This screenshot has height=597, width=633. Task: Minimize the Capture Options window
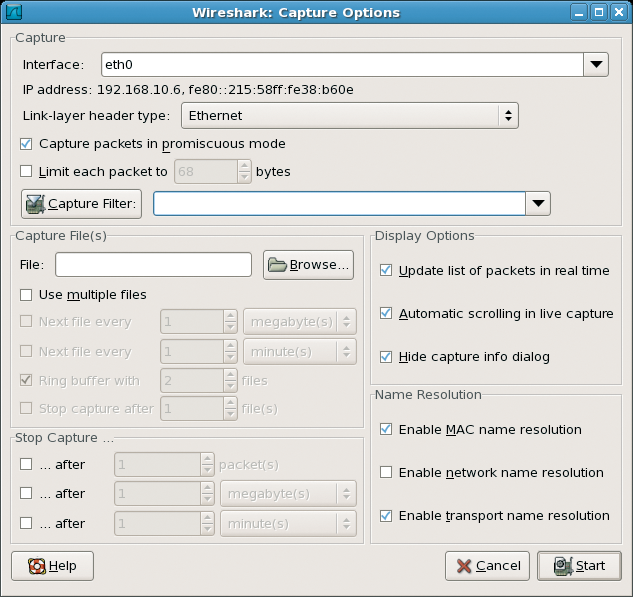coord(579,12)
